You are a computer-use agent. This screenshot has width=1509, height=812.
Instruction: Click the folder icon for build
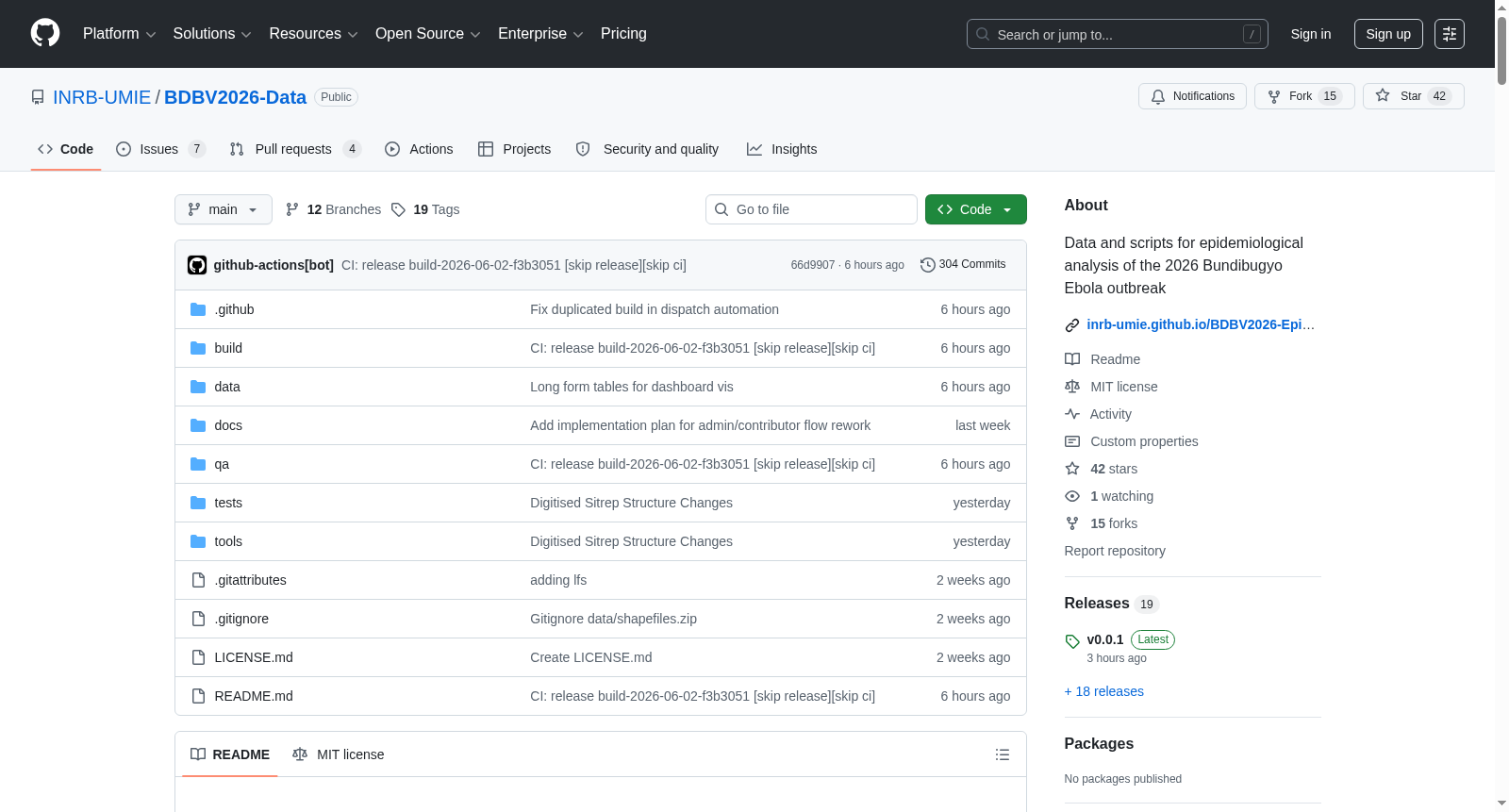198,348
